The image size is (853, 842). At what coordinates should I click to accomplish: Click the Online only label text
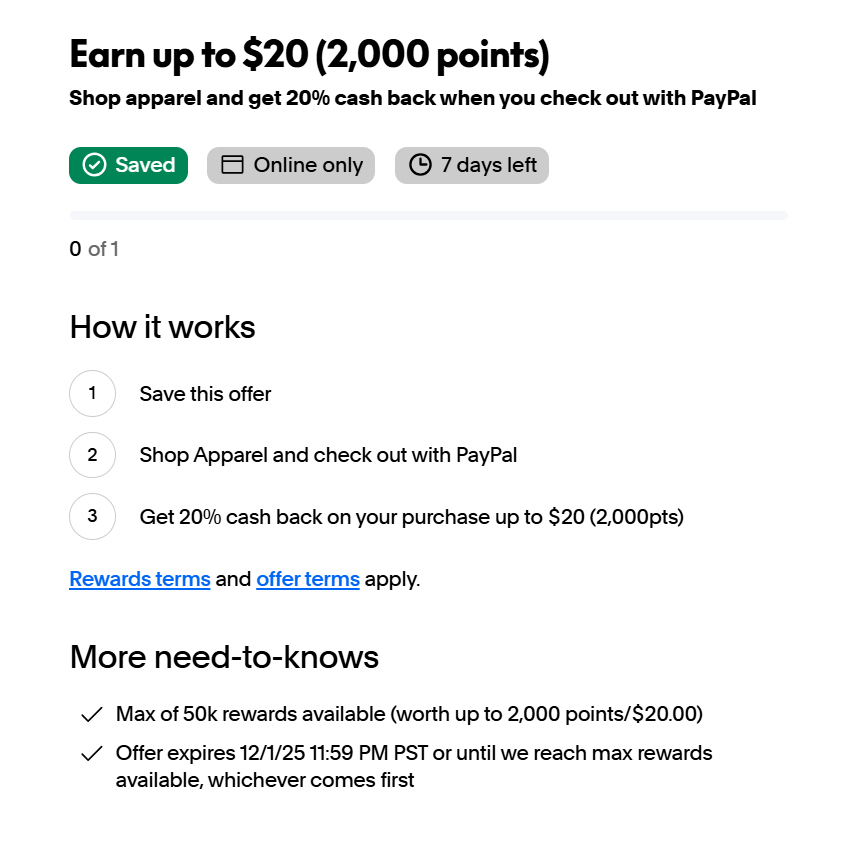tap(308, 165)
